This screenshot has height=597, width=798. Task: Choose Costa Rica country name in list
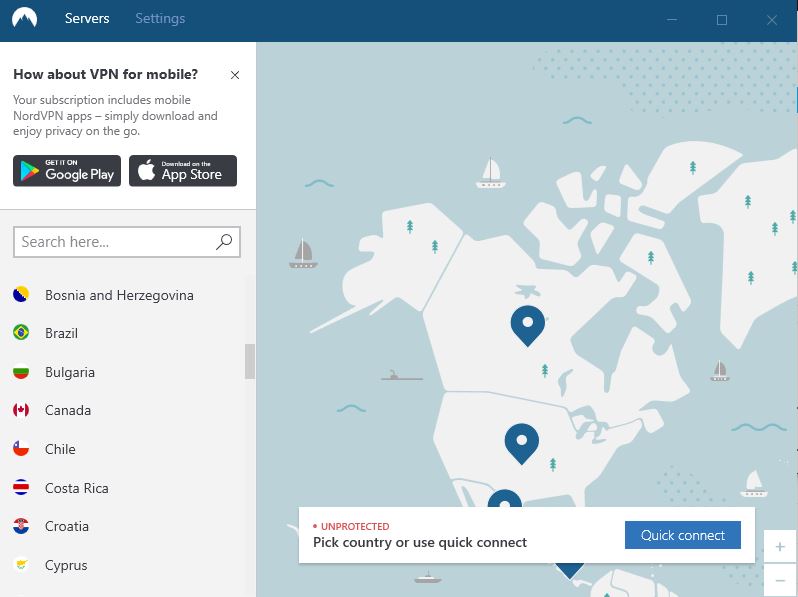point(76,488)
